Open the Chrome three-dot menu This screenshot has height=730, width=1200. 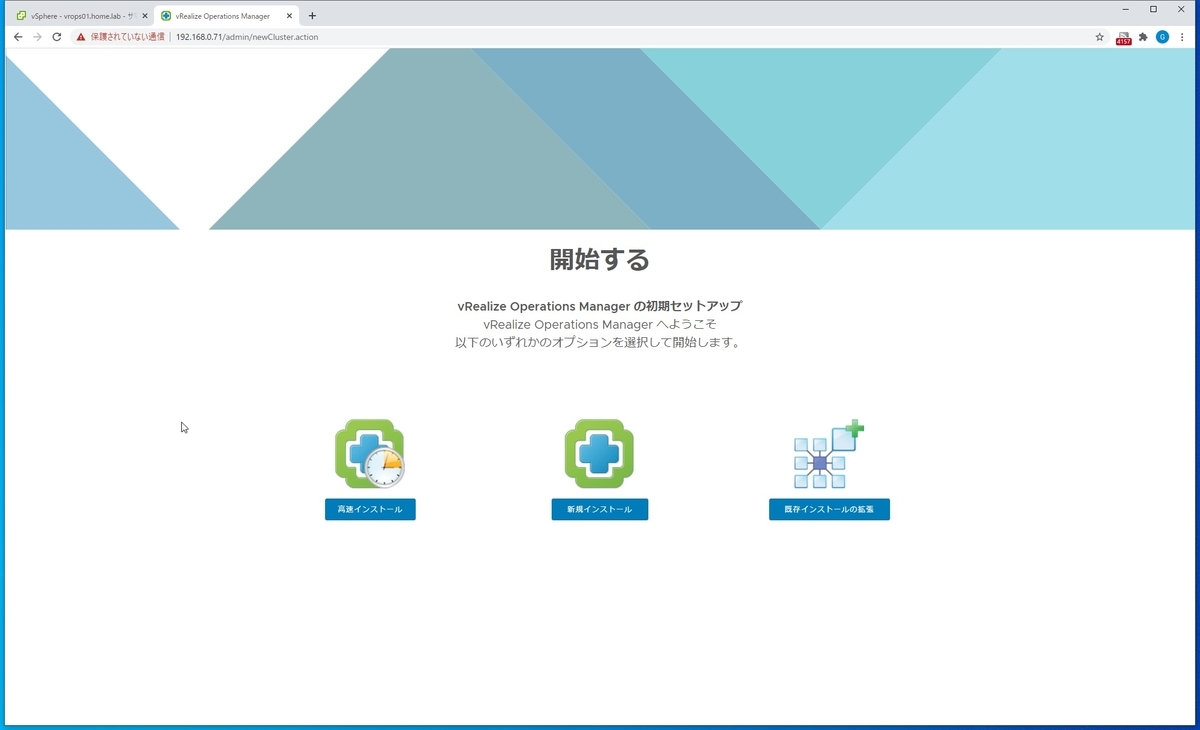[1182, 37]
